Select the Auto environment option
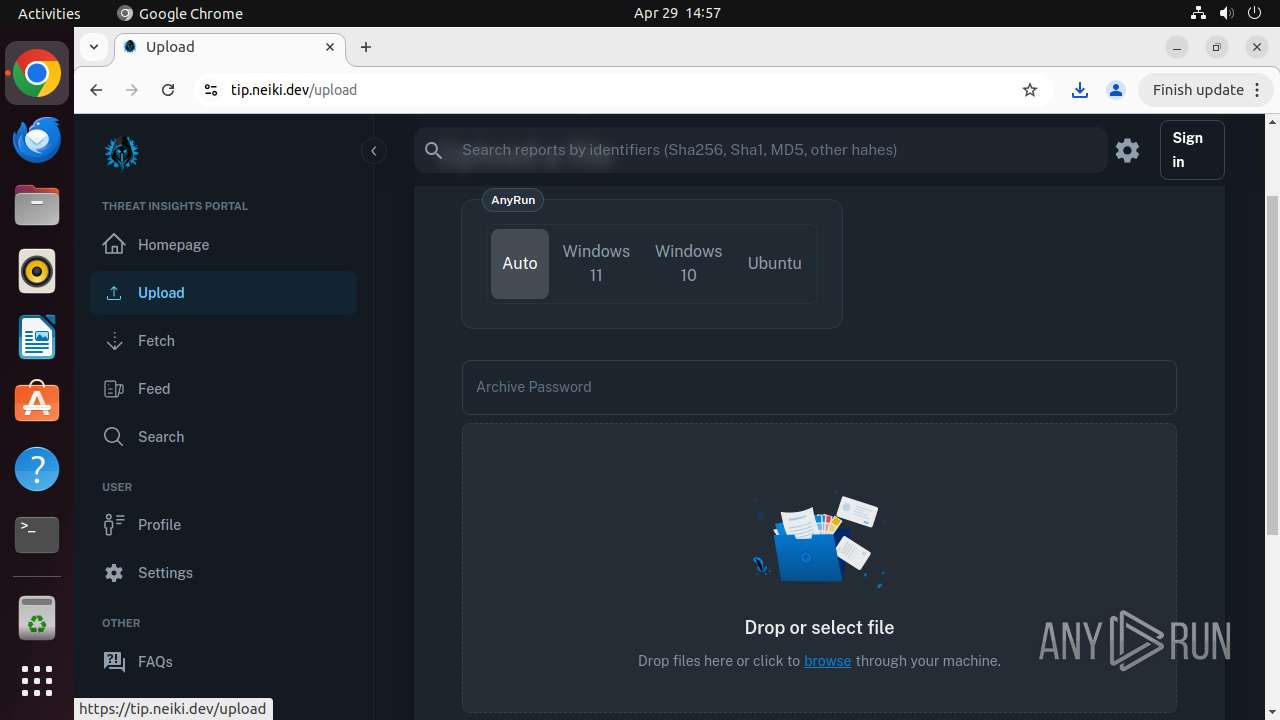Image resolution: width=1280 pixels, height=720 pixels. (x=520, y=264)
